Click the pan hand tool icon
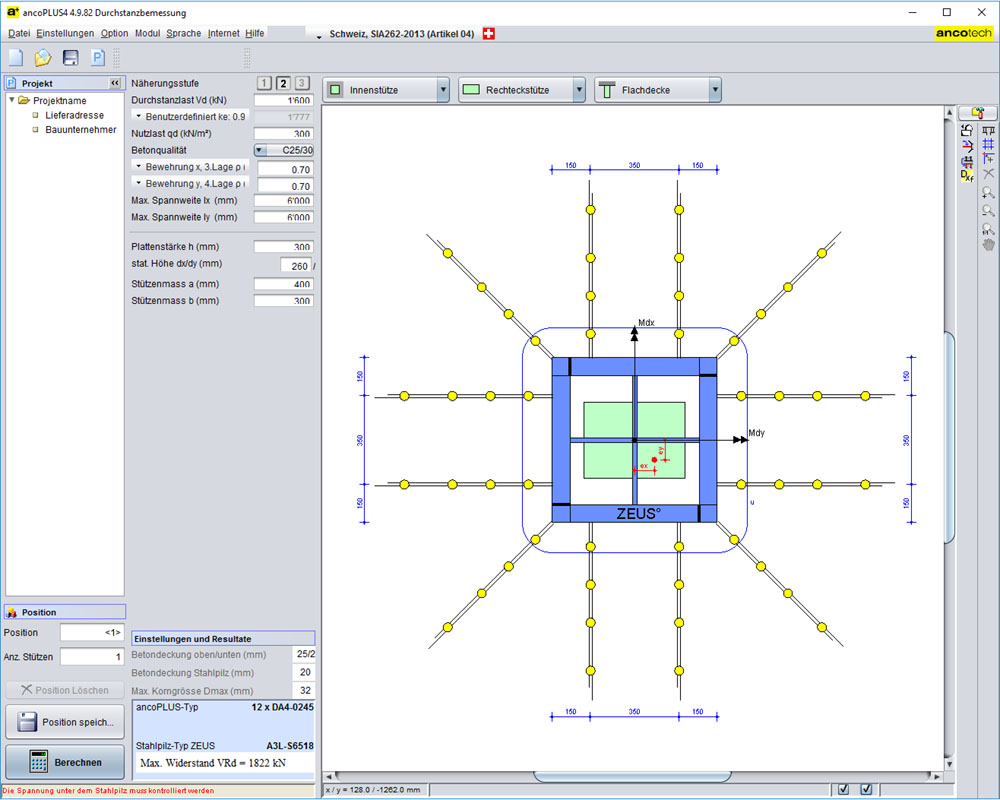The image size is (1000, 800). 988,243
